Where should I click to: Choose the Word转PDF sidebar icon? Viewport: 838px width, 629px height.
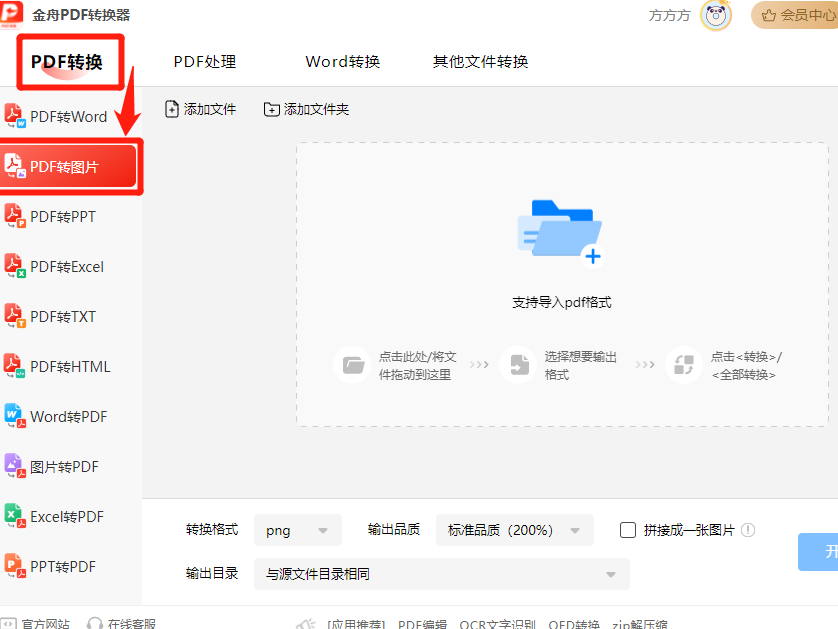click(x=15, y=416)
